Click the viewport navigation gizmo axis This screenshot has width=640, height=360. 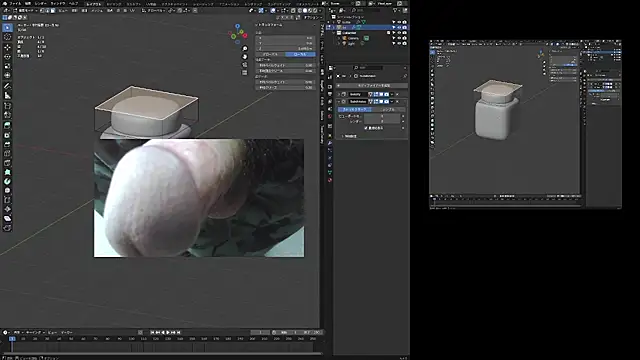[238, 33]
